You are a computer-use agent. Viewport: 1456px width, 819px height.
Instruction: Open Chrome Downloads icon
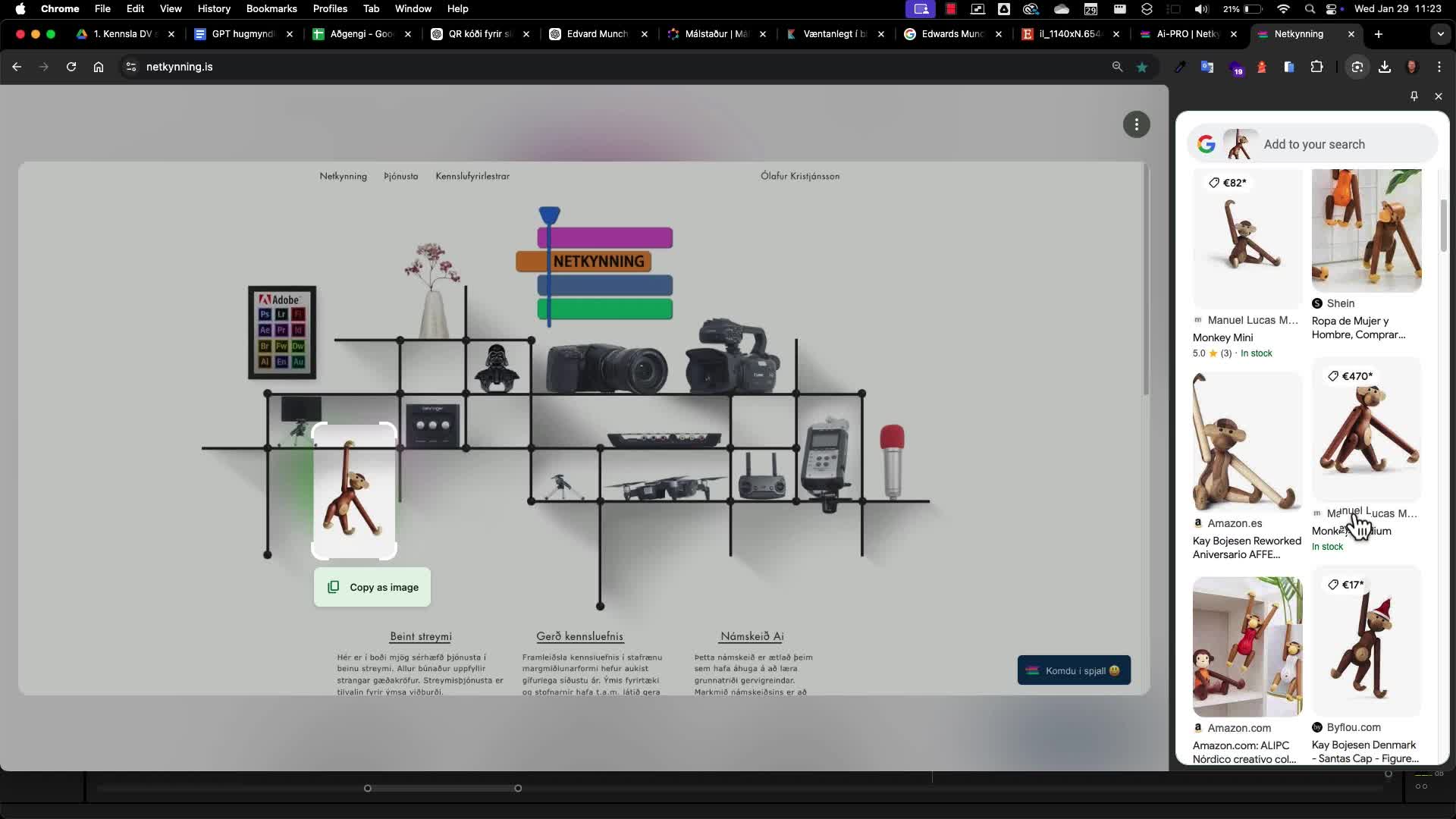coord(1385,67)
